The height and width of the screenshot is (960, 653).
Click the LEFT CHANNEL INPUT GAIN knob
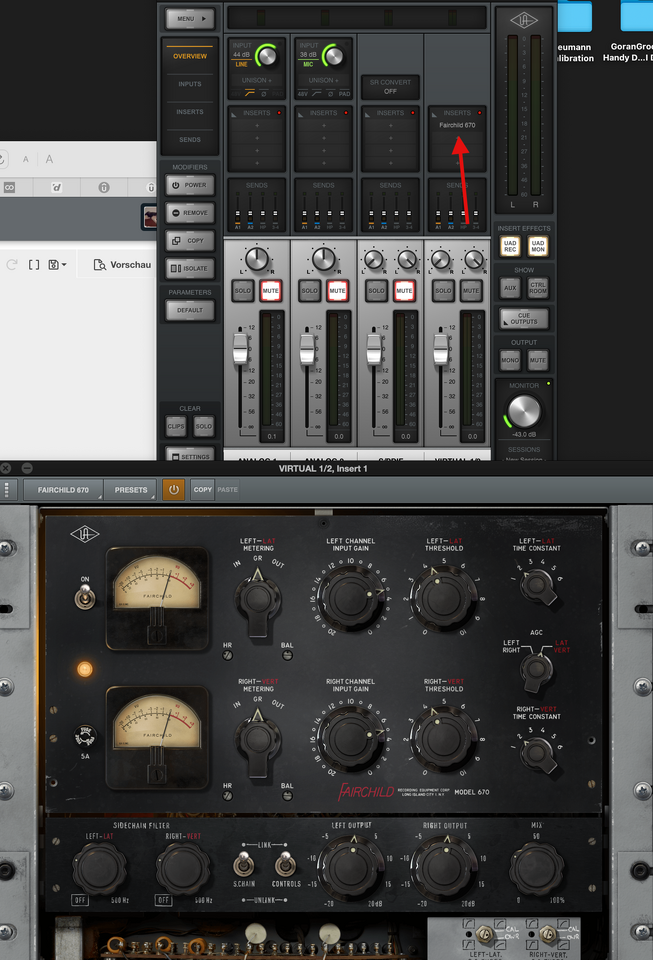tap(351, 600)
